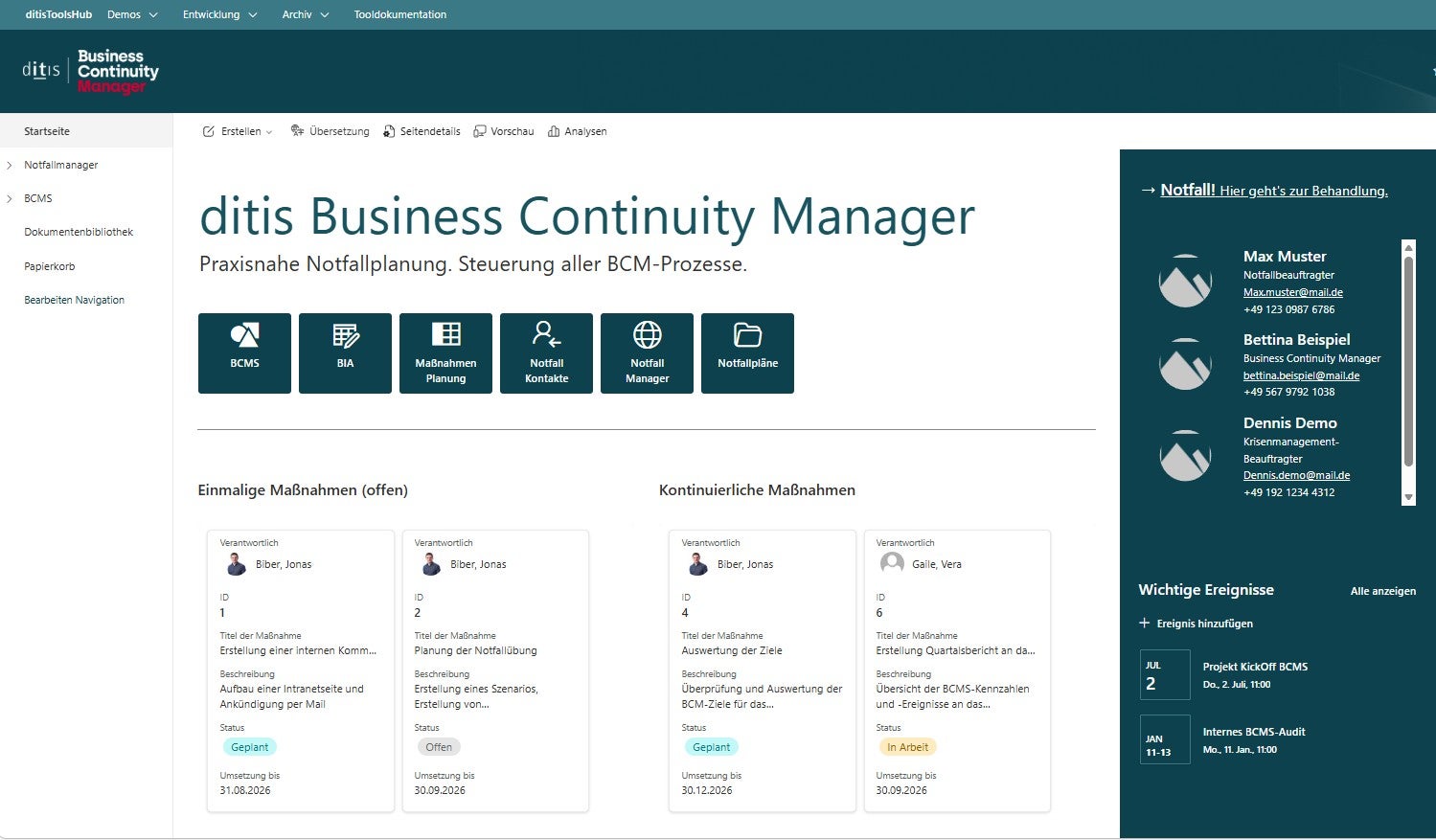Screen dimensions: 1436x840
Task: Click the title 'Erstellung einer internen Komm...'
Action: click(x=298, y=650)
